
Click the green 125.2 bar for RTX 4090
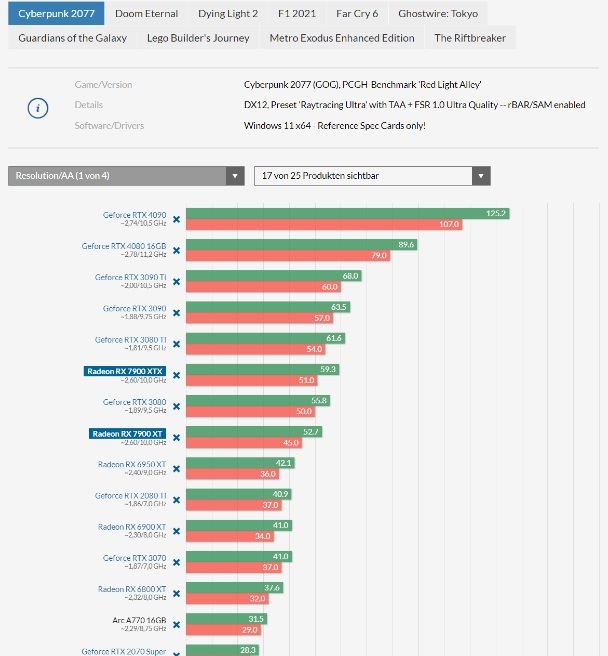[x=348, y=213]
